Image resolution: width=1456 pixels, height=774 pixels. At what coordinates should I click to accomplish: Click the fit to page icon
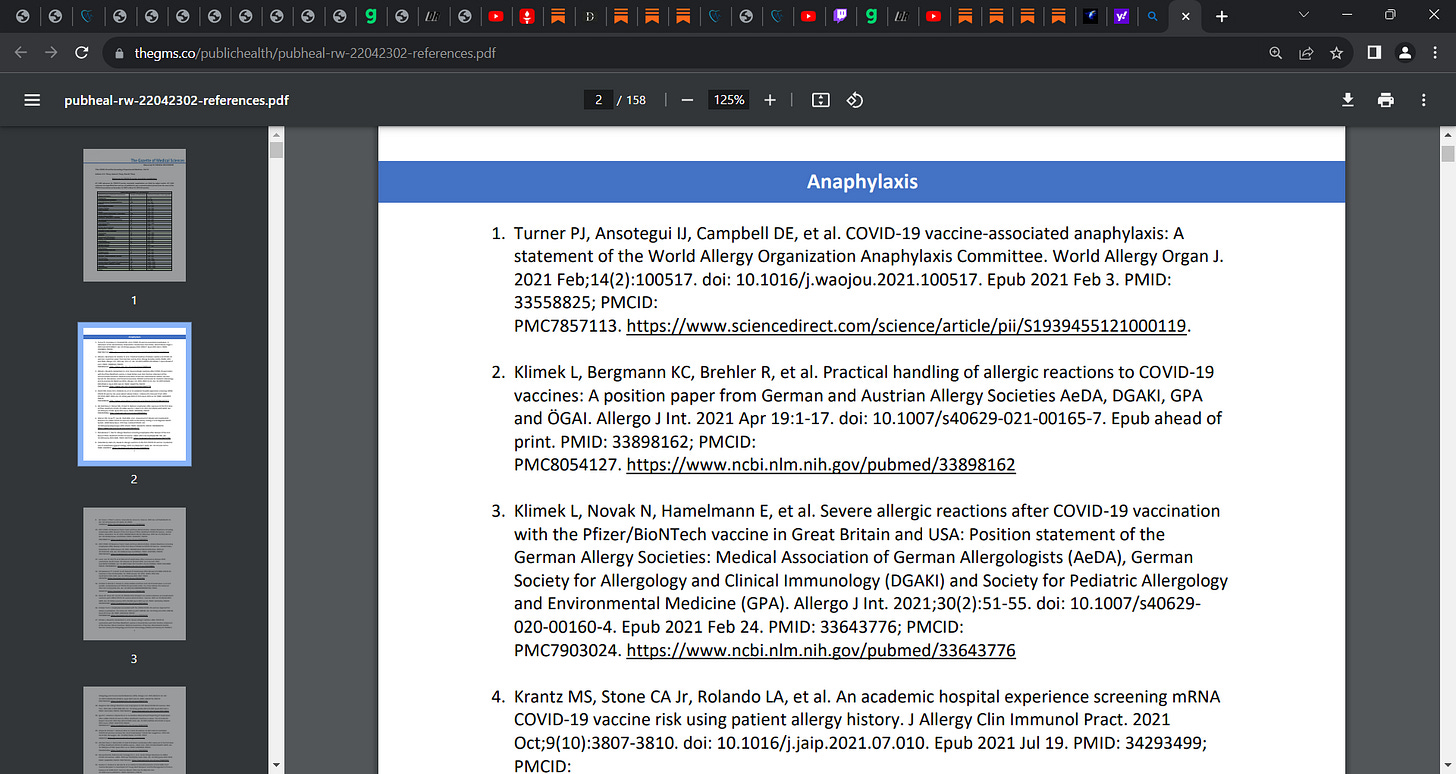(821, 100)
